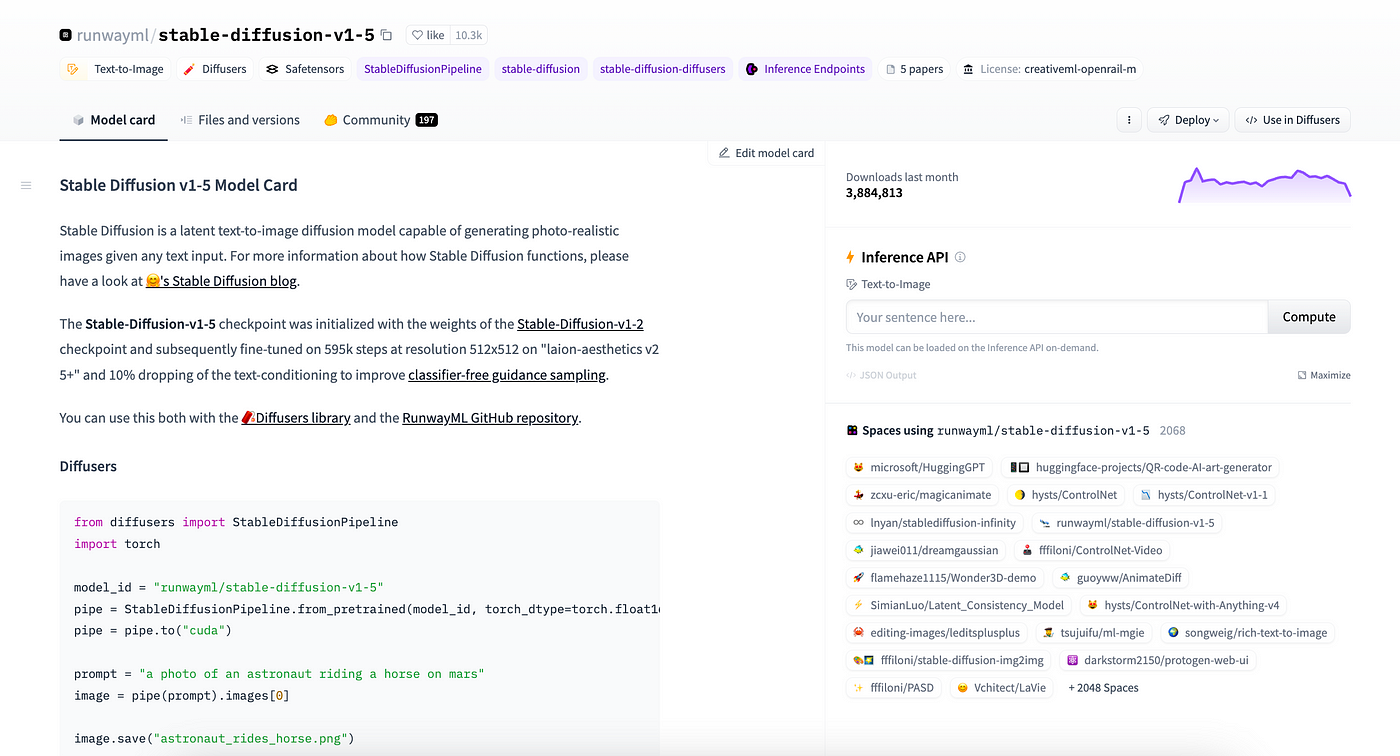The image size is (1400, 756).
Task: Open hysts/ControlNet-v1-1 space
Action: tap(1204, 495)
